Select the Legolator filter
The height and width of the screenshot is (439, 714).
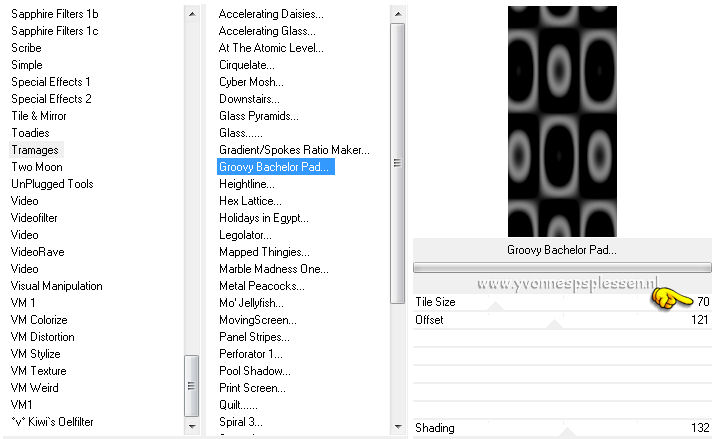point(245,235)
